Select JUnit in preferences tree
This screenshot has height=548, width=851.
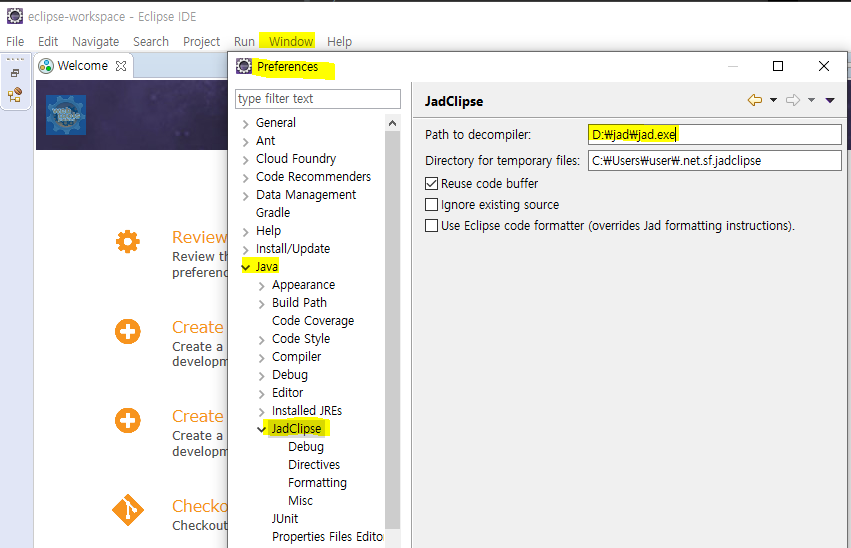pyautogui.click(x=285, y=518)
